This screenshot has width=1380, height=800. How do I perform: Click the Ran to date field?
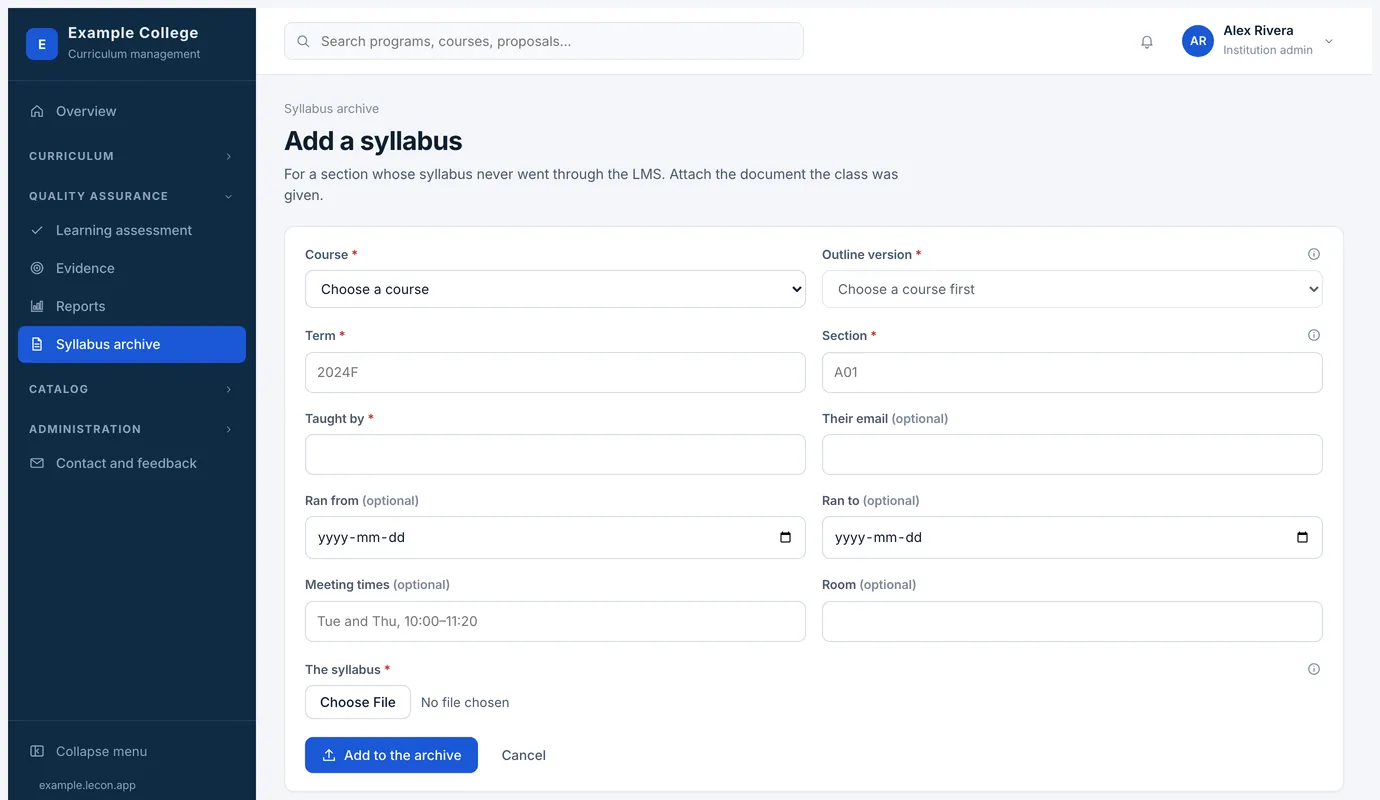click(1072, 537)
